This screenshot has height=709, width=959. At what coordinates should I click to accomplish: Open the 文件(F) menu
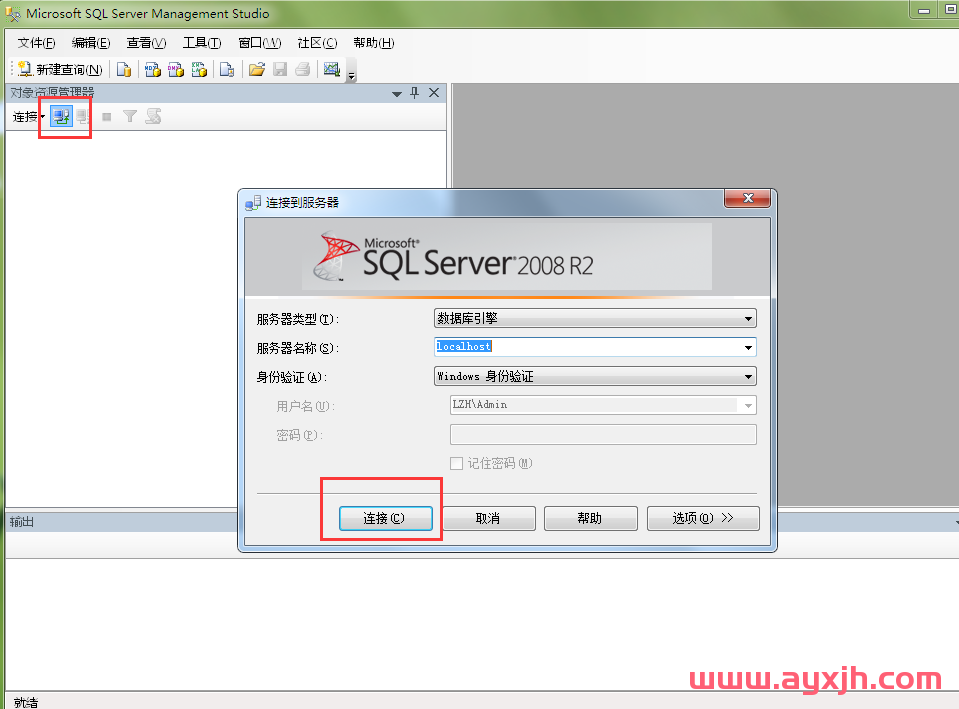tap(36, 43)
